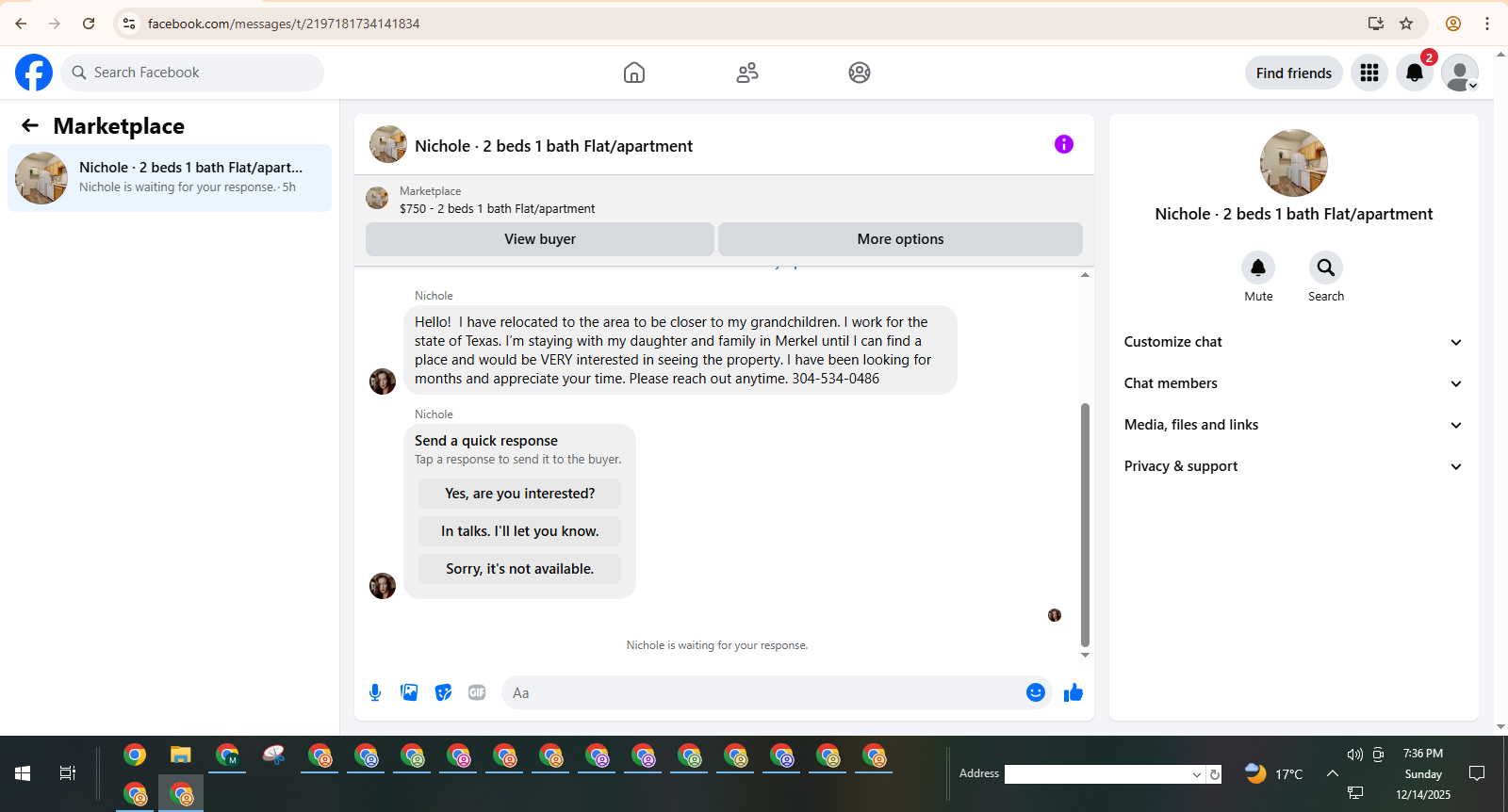Click the chat message scrollbar
Viewport: 1508px width, 812px height.
coord(1085,524)
